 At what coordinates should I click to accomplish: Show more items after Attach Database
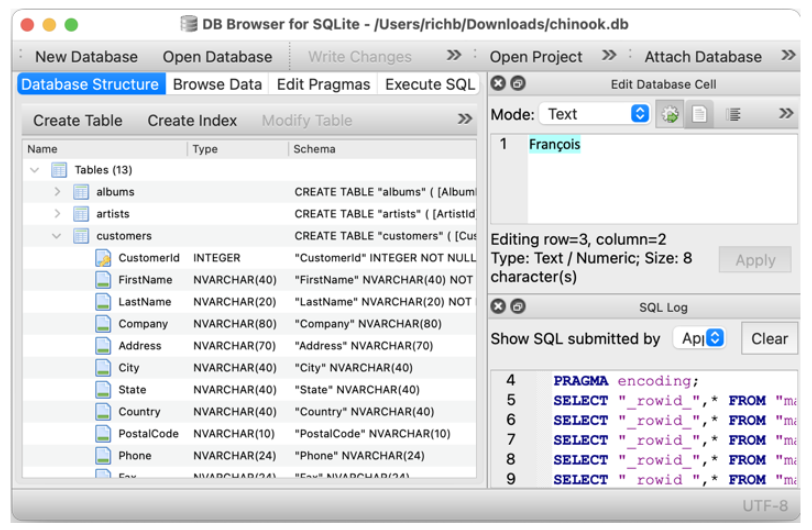point(788,55)
